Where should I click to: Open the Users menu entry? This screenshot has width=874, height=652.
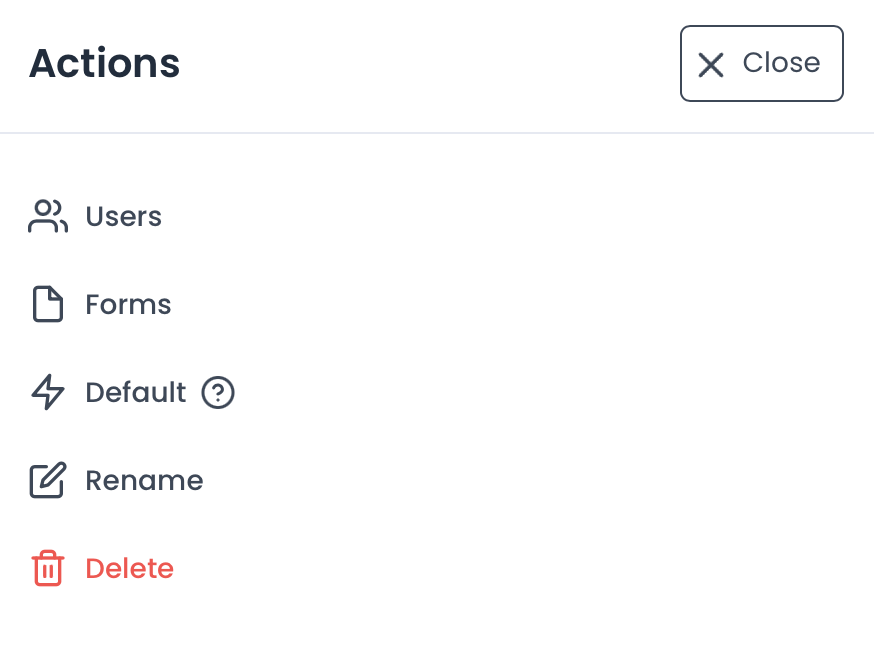[x=123, y=217]
